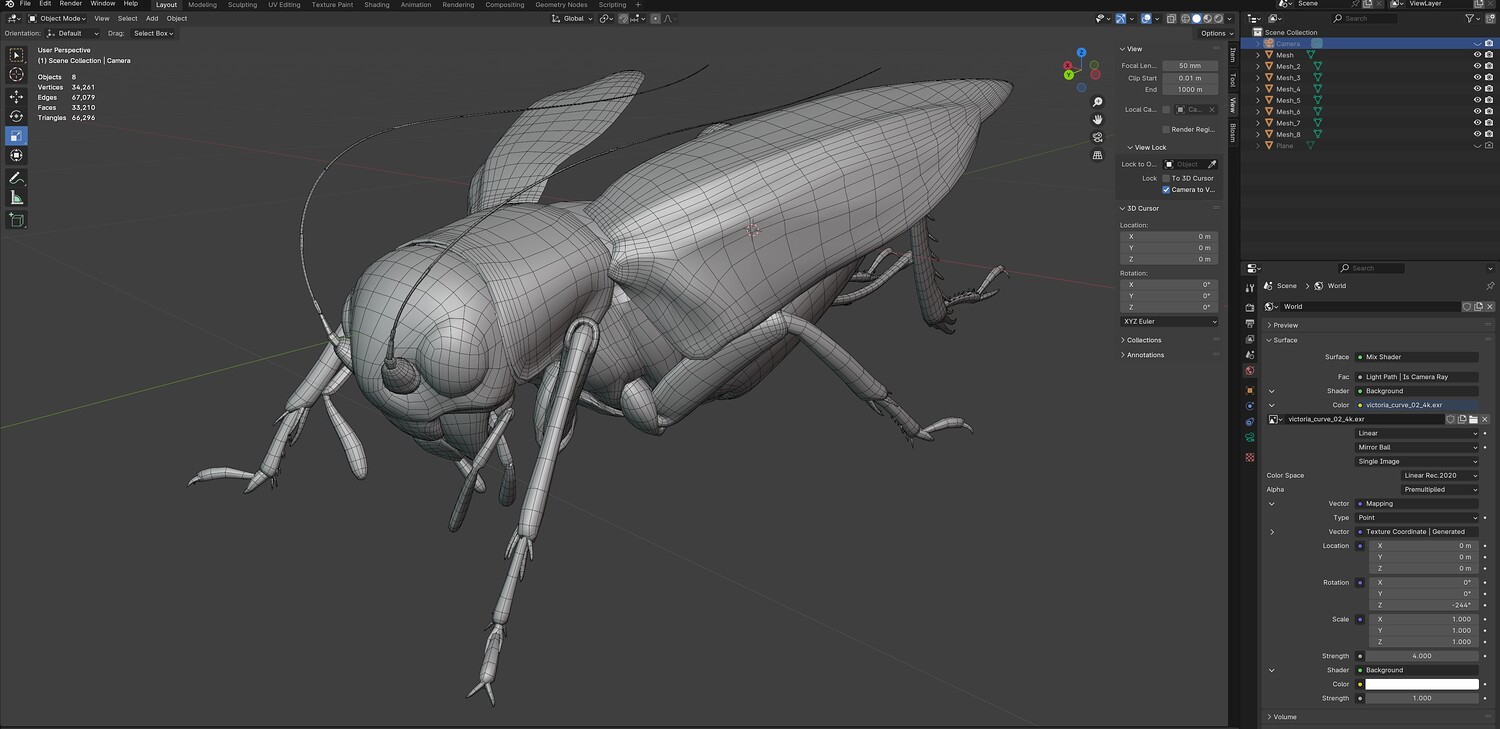Pick the Rotate tool
Screen dimensions: 1500x729
(16, 116)
